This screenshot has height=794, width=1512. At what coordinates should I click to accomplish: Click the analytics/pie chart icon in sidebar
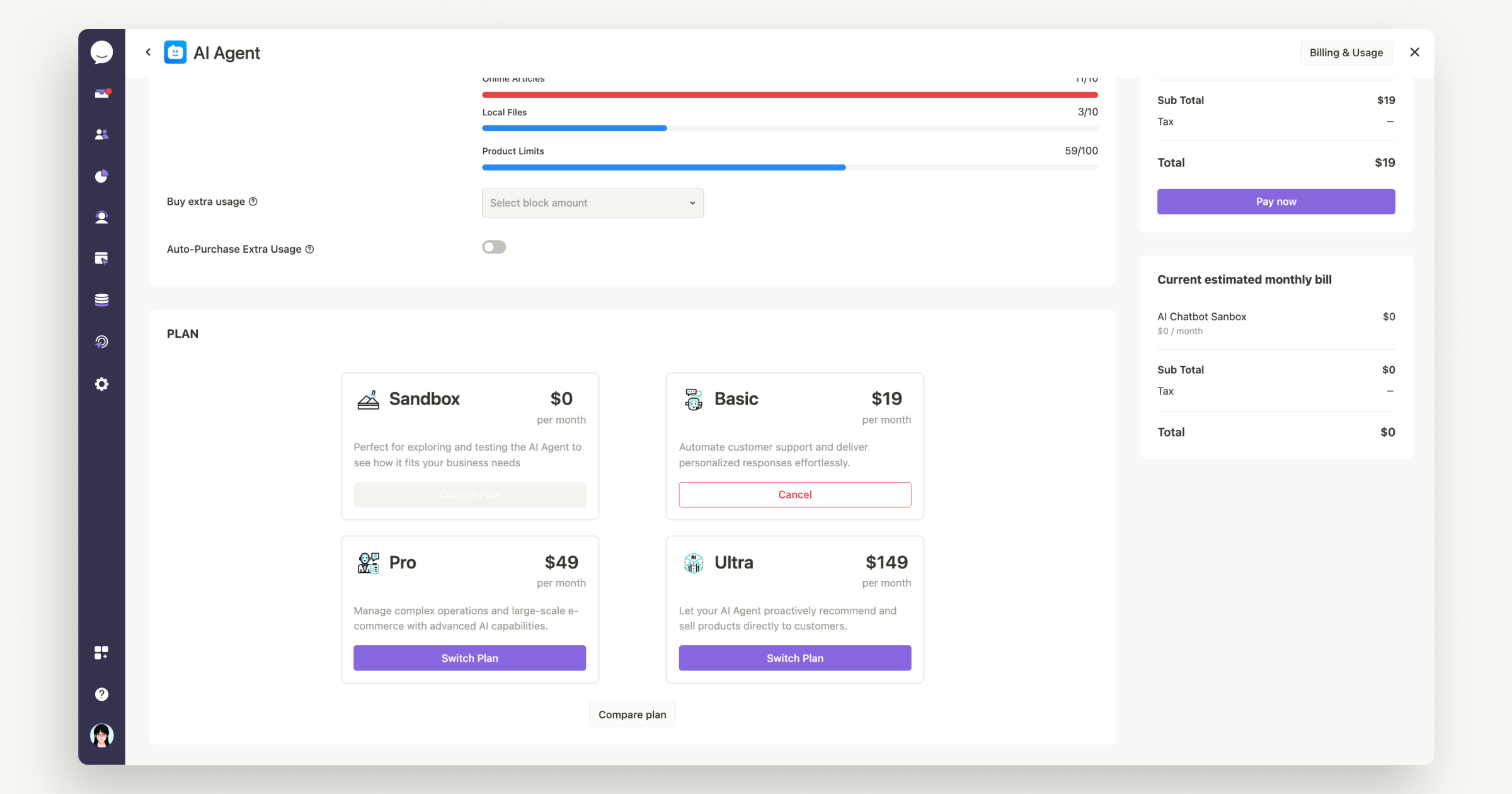[x=101, y=177]
